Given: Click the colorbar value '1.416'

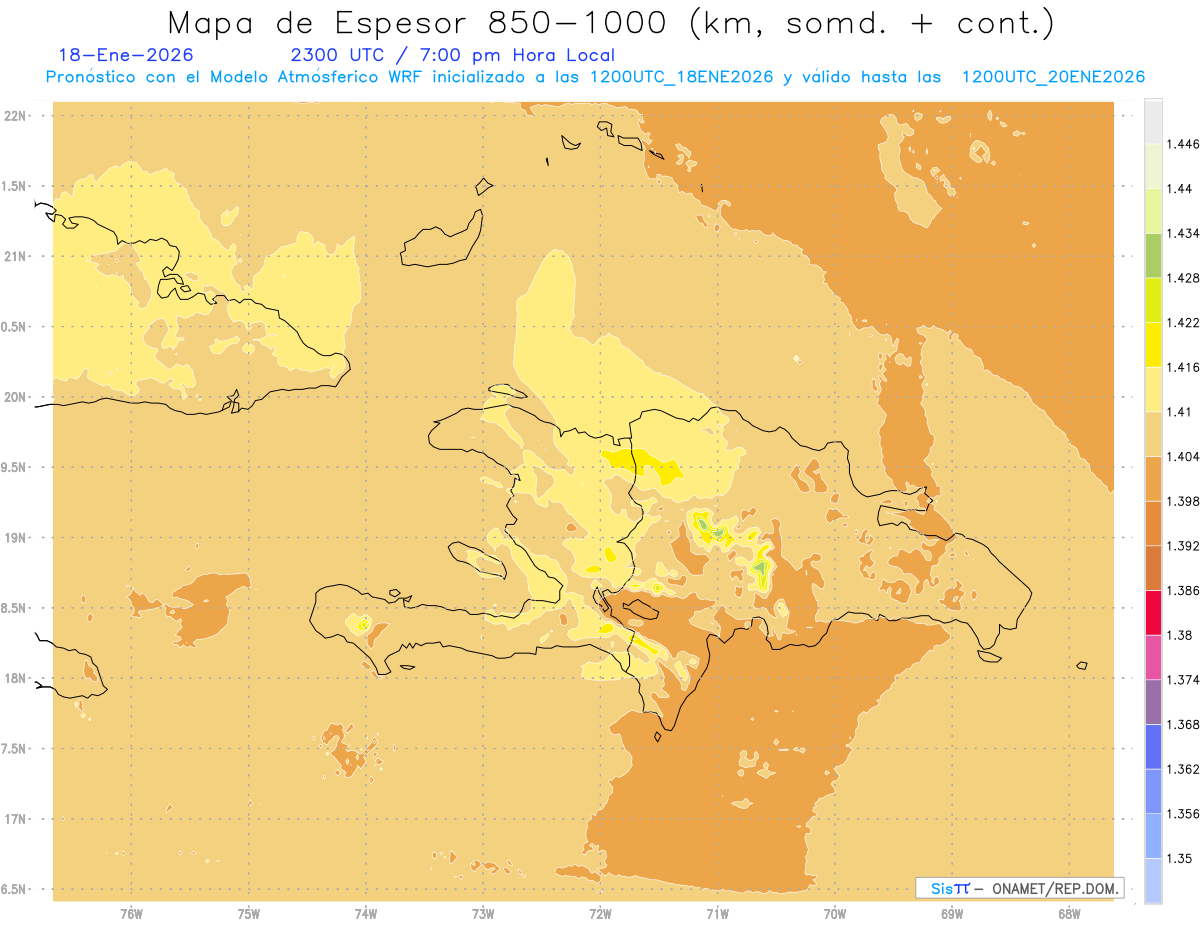Looking at the screenshot, I should point(1182,367).
